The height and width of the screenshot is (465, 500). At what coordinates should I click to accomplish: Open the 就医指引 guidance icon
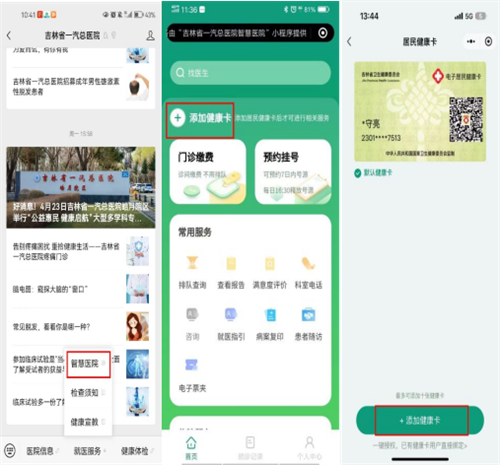(x=231, y=314)
